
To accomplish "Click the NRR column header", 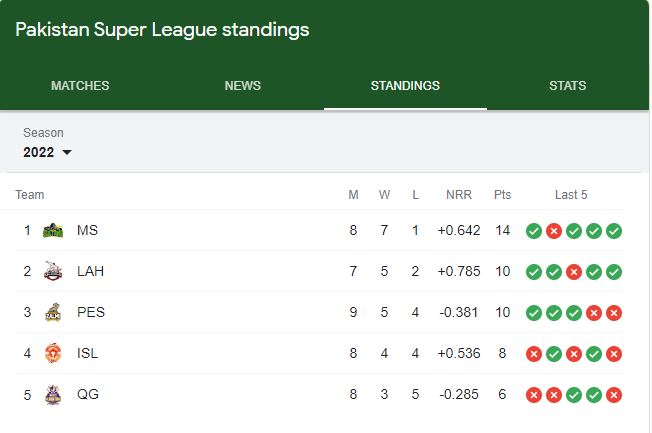I will pos(459,195).
